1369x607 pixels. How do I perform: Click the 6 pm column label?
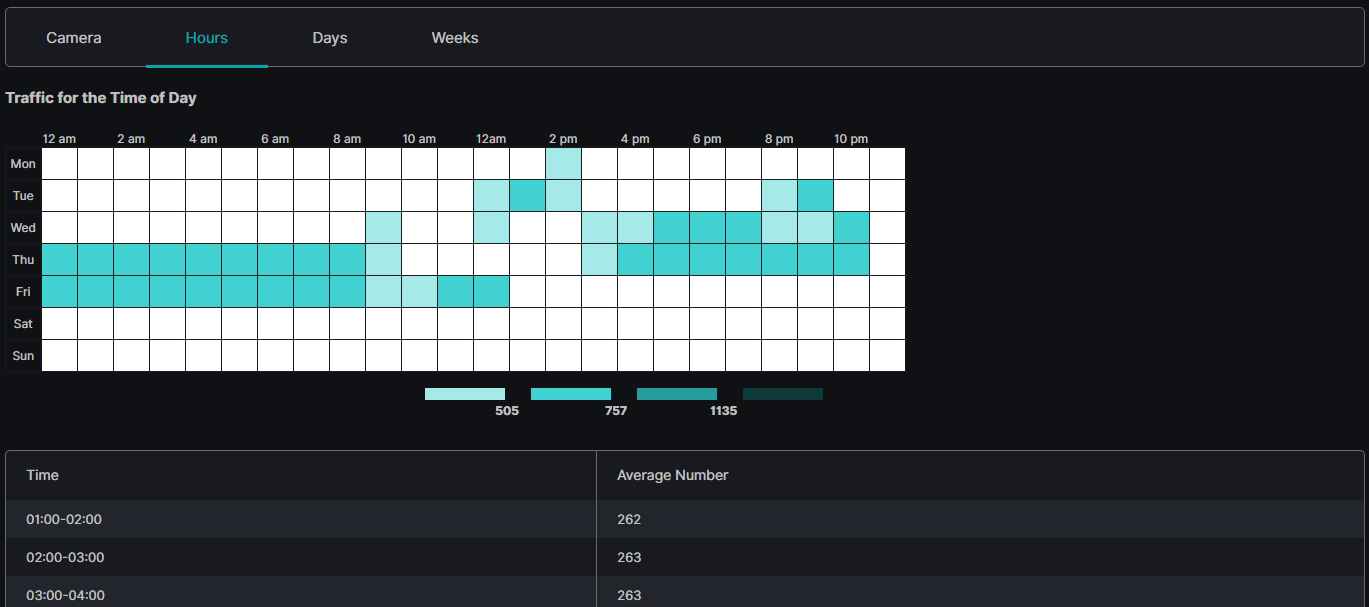(x=707, y=139)
